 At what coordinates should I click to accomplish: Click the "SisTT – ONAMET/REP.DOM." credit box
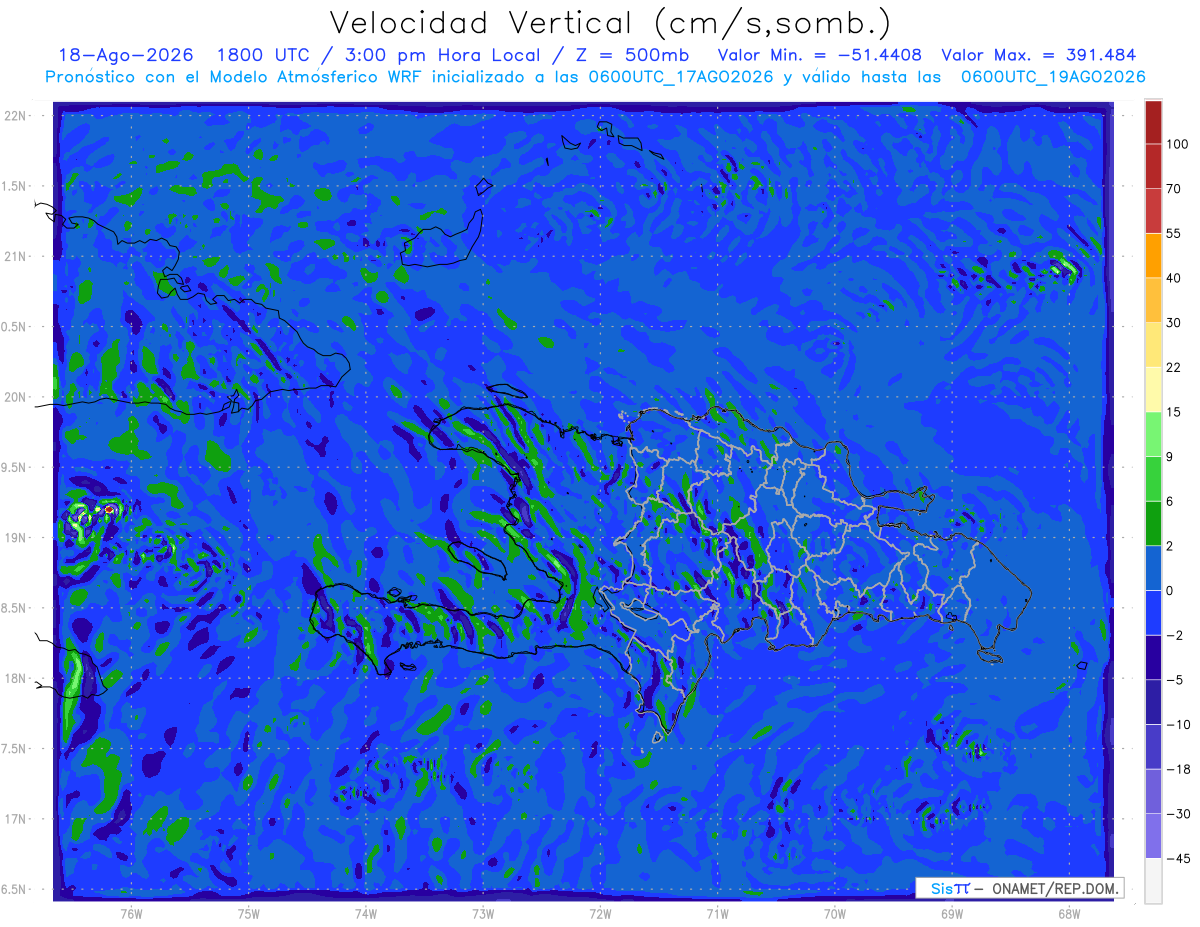(x=1020, y=888)
